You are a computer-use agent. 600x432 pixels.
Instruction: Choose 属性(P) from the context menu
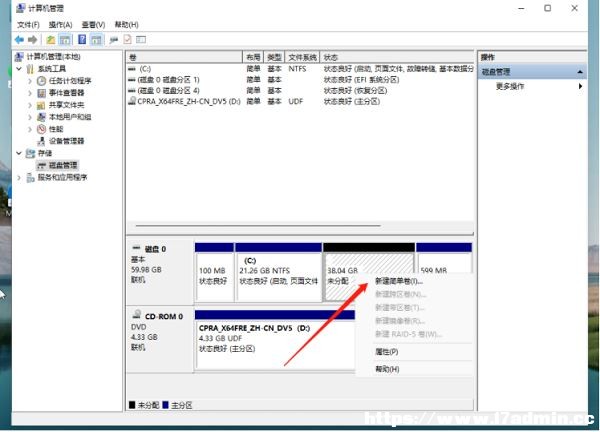pos(414,352)
